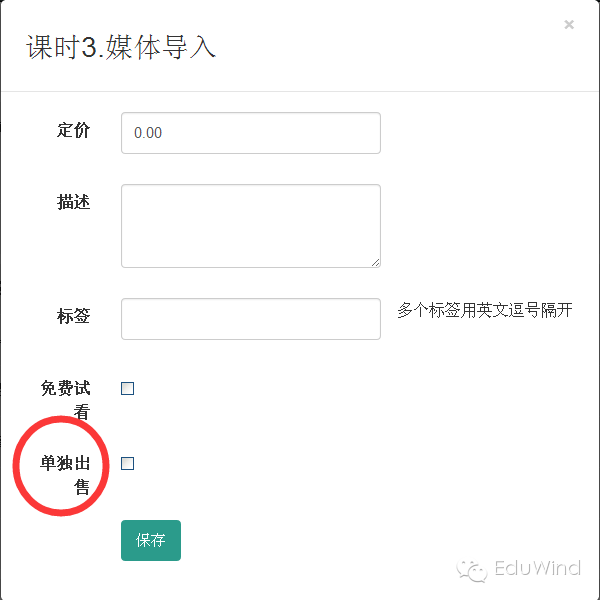
Task: Click the 描述 textarea resize grip
Action: click(376, 262)
